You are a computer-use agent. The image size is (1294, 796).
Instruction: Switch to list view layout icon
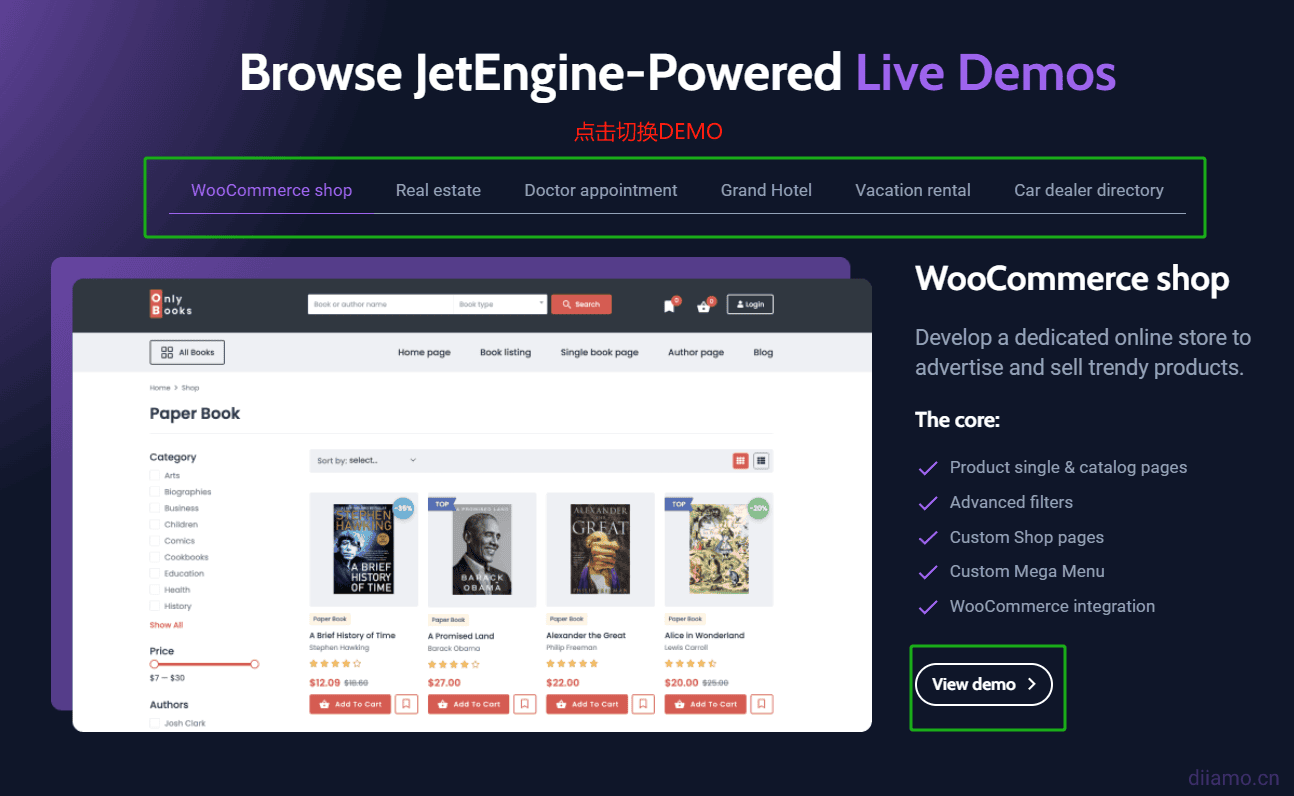point(761,461)
